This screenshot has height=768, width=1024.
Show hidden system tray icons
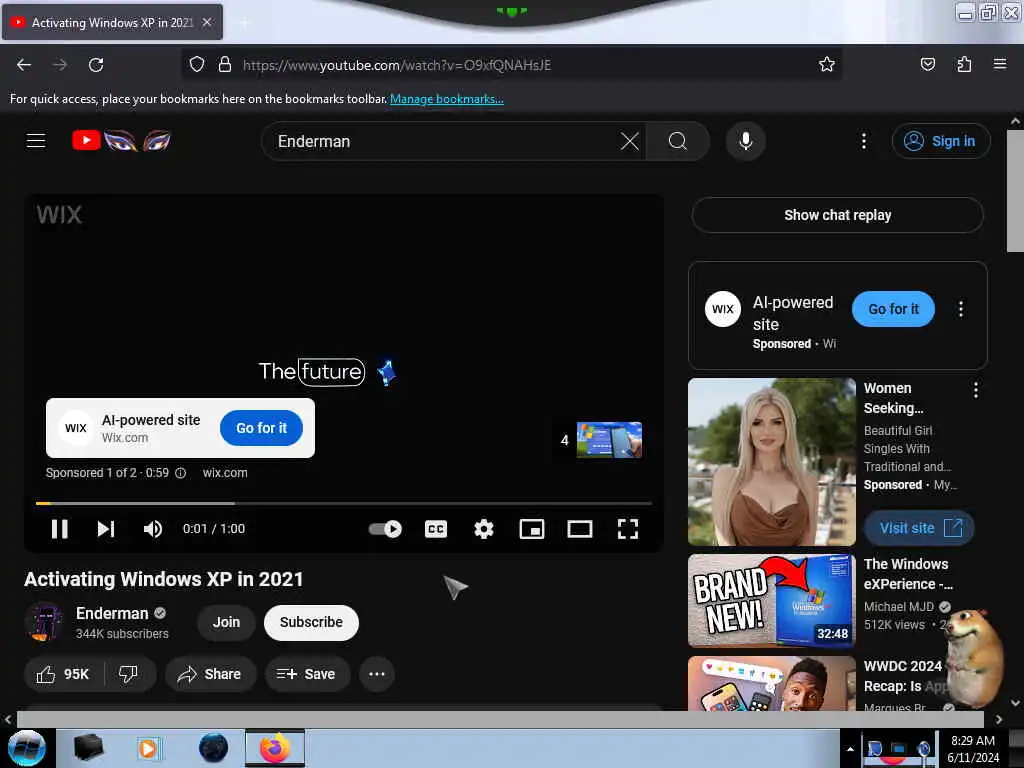click(x=850, y=749)
